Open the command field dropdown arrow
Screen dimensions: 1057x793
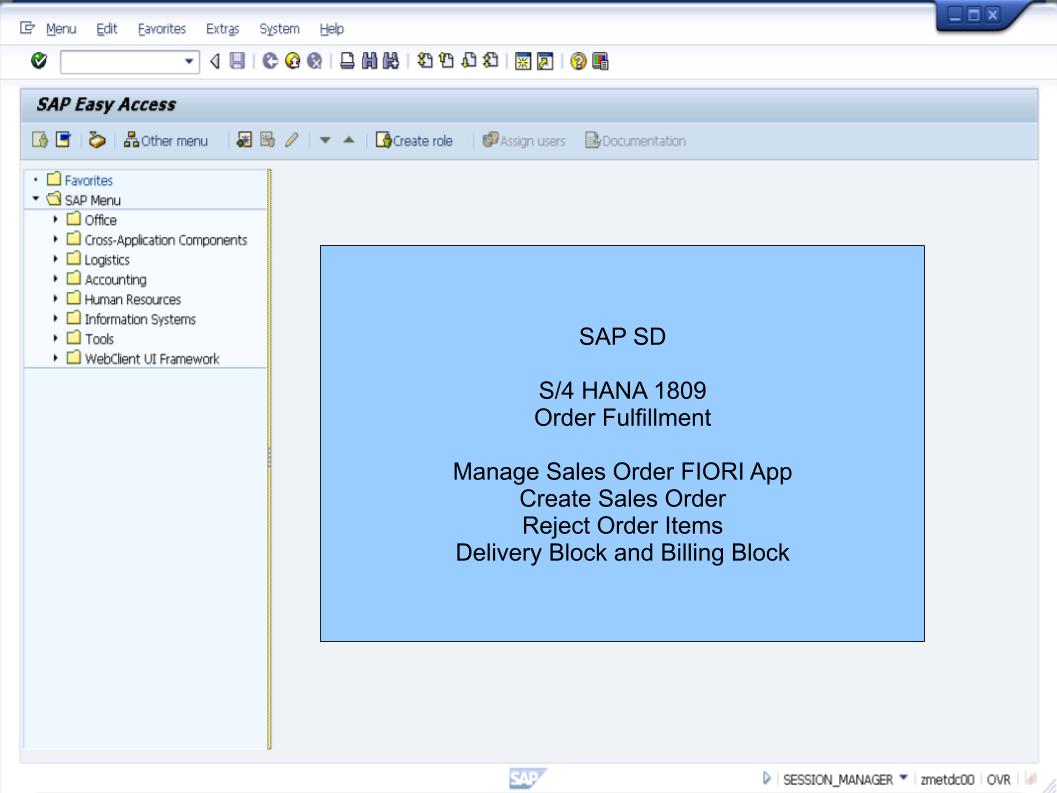tap(189, 60)
